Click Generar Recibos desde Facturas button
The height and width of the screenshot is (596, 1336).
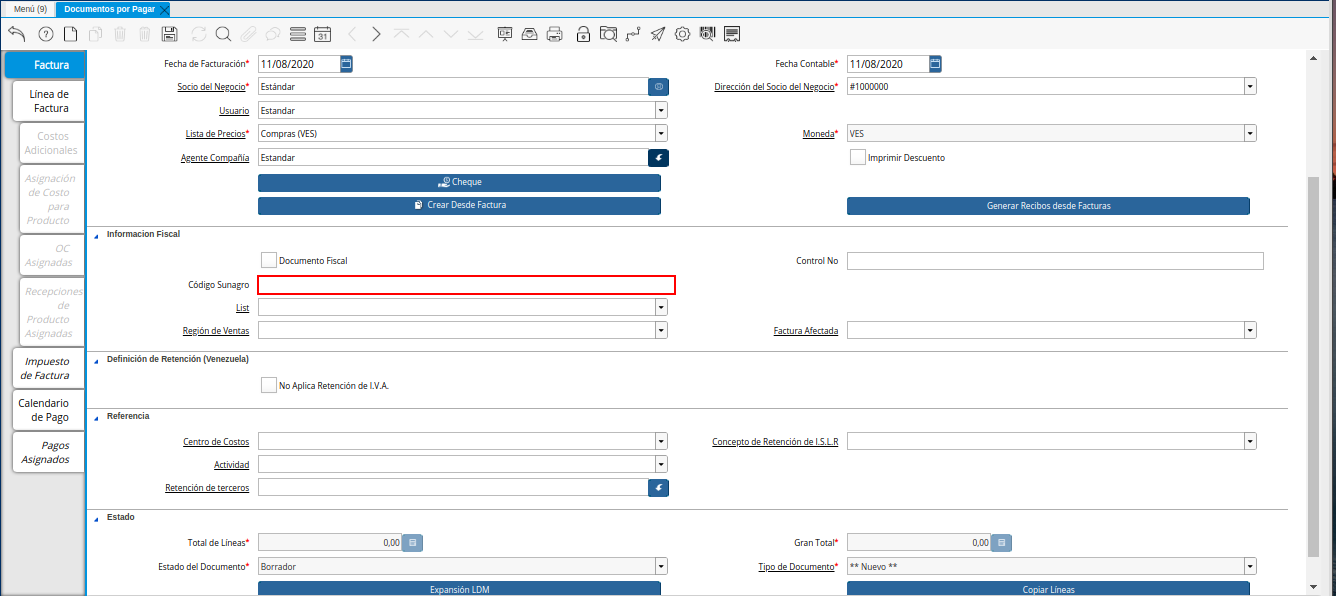tap(1048, 206)
